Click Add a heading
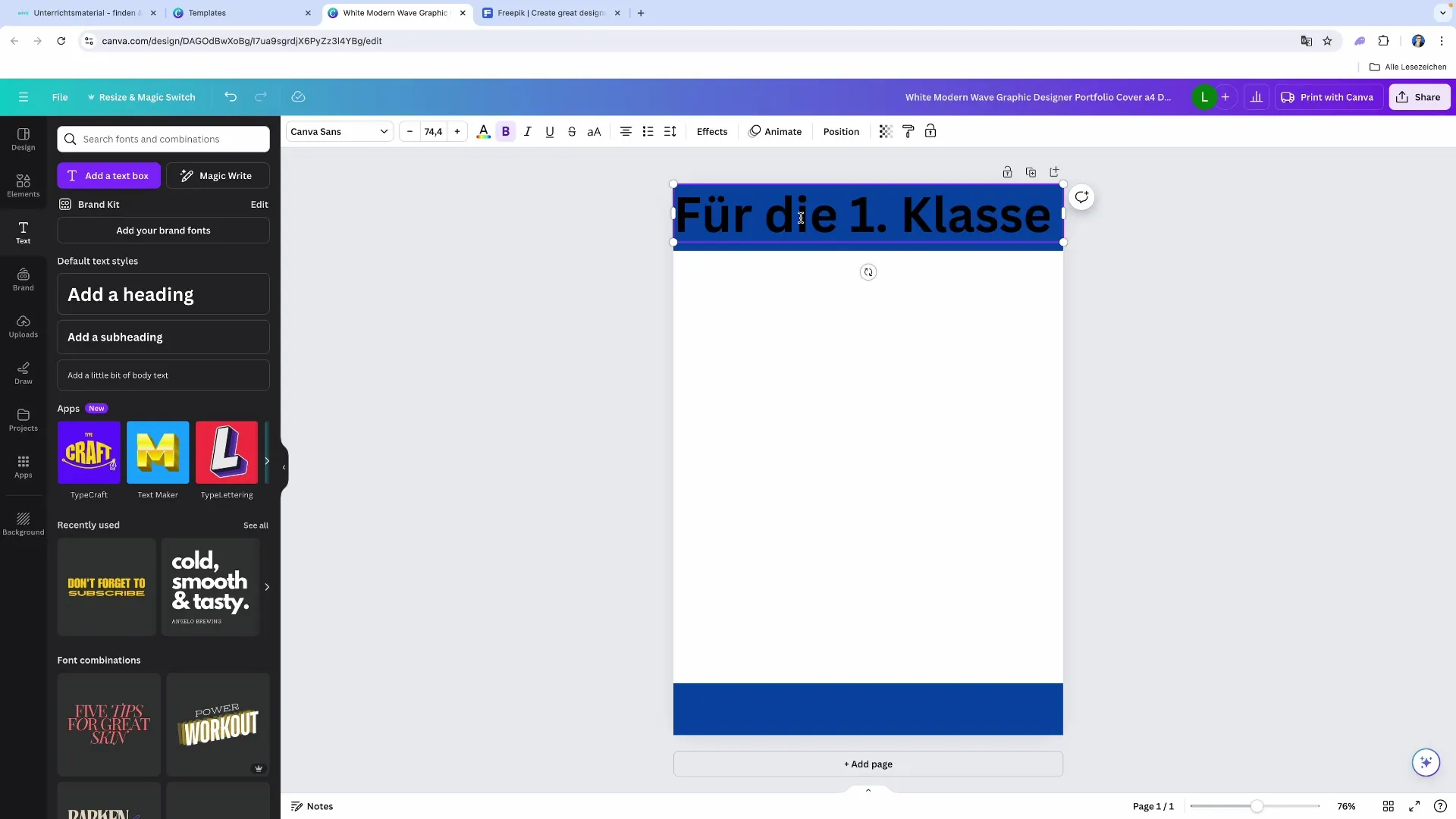This screenshot has width=1456, height=819. coord(162,294)
